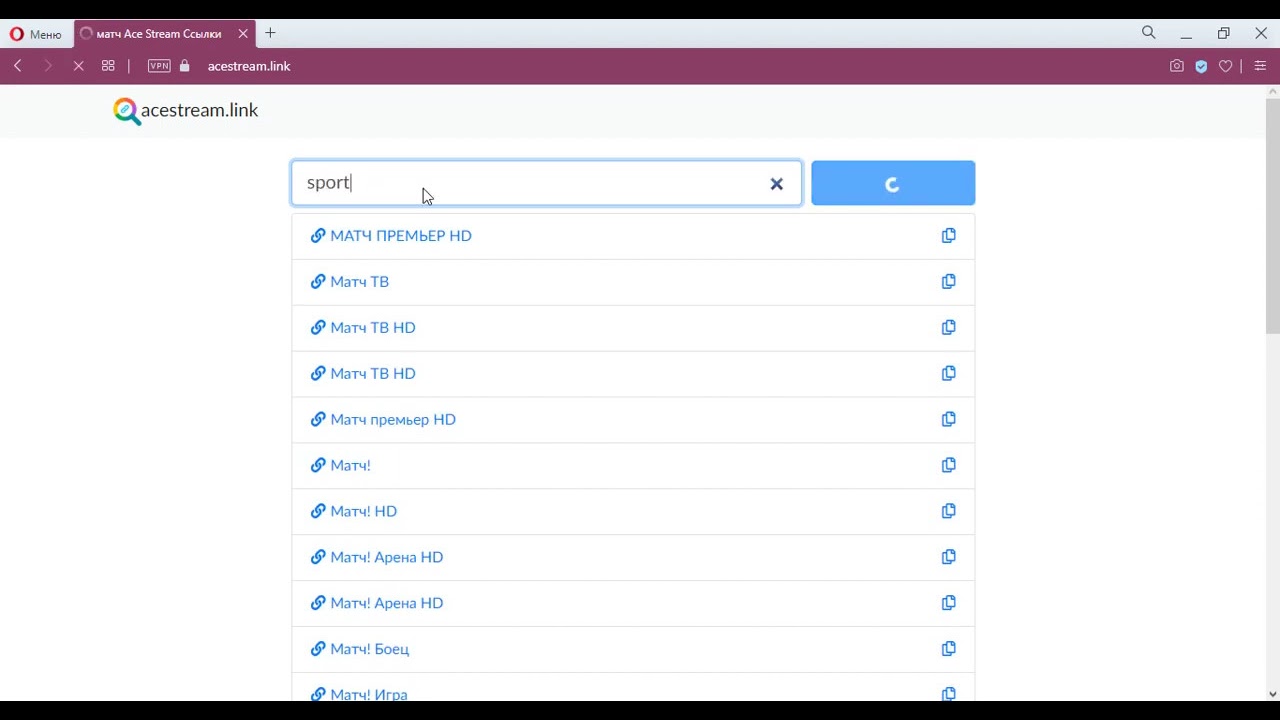Click the page vertical scrollbar thumb
Viewport: 1280px width, 720px height.
pyautogui.click(x=1272, y=215)
